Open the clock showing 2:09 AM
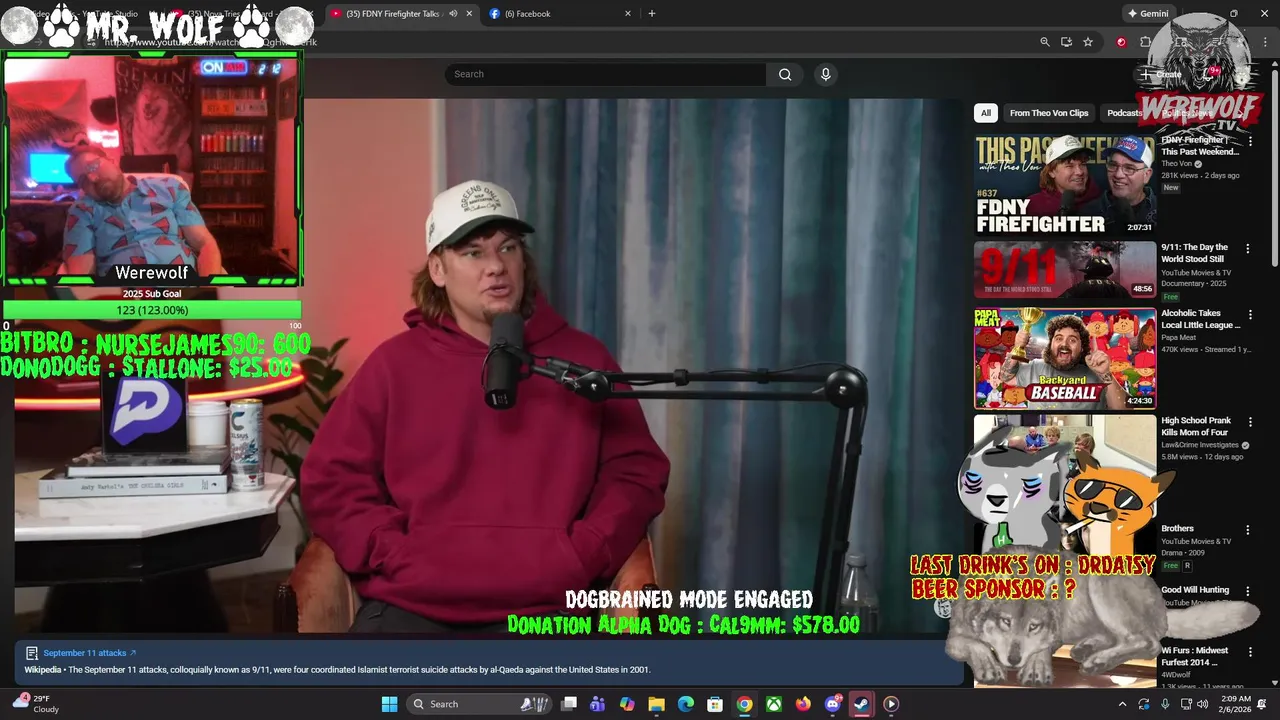 coord(1236,704)
